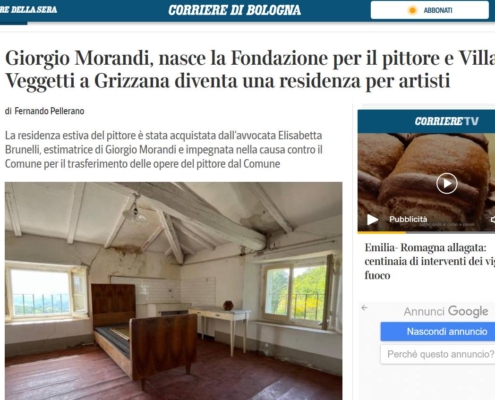495x400 pixels.
Task: Click the small play icon beside Pubblicità
Action: 372,219
